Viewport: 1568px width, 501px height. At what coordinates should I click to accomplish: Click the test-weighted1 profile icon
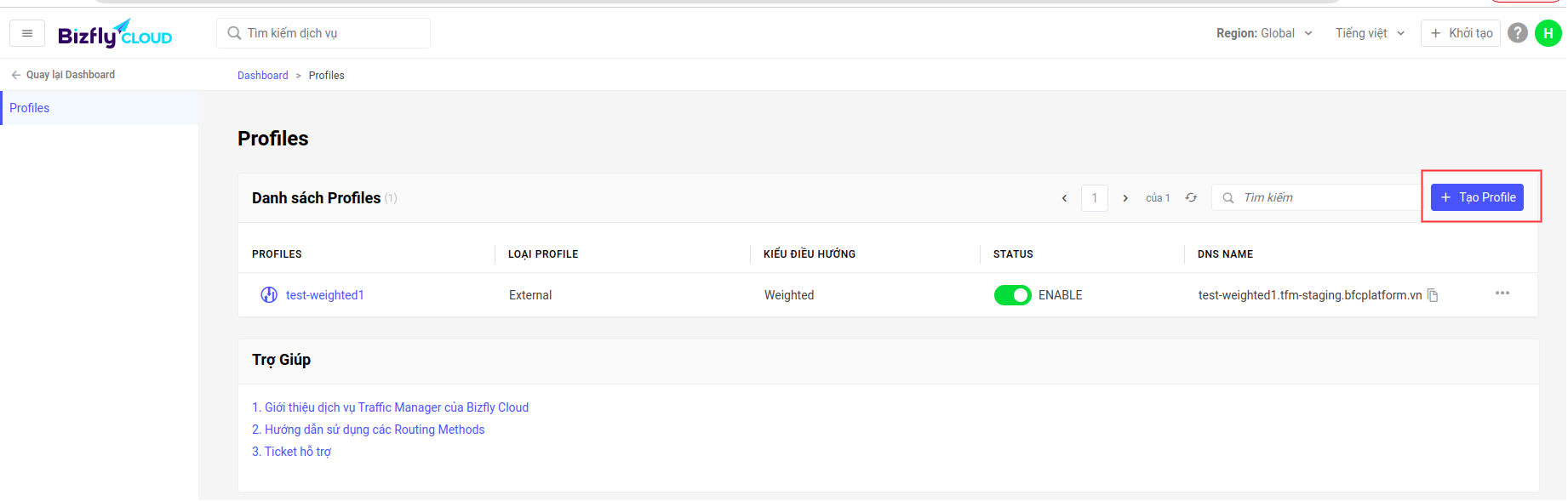pyautogui.click(x=269, y=295)
